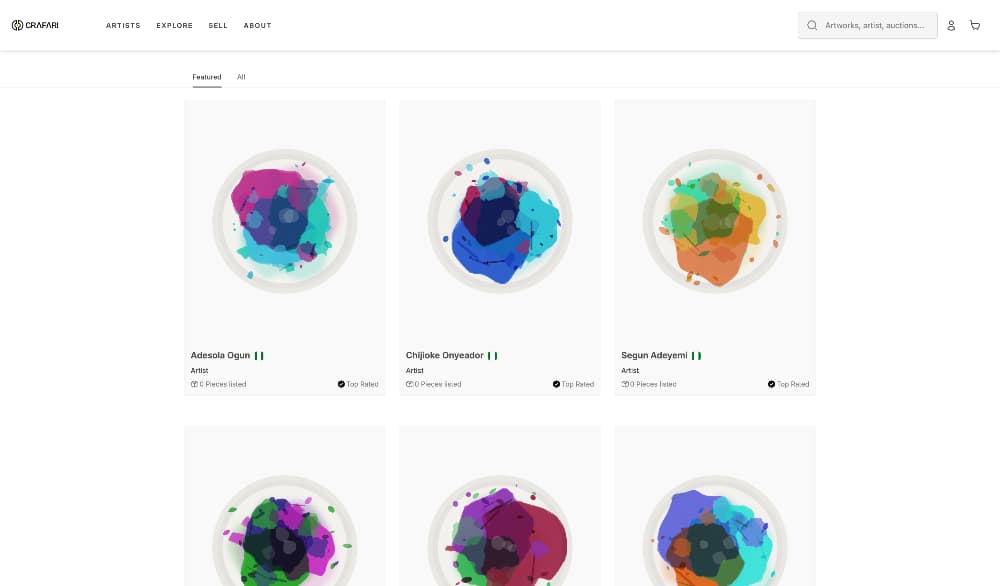This screenshot has height=586, width=1000.
Task: Open the shopping cart icon
Action: click(x=975, y=26)
